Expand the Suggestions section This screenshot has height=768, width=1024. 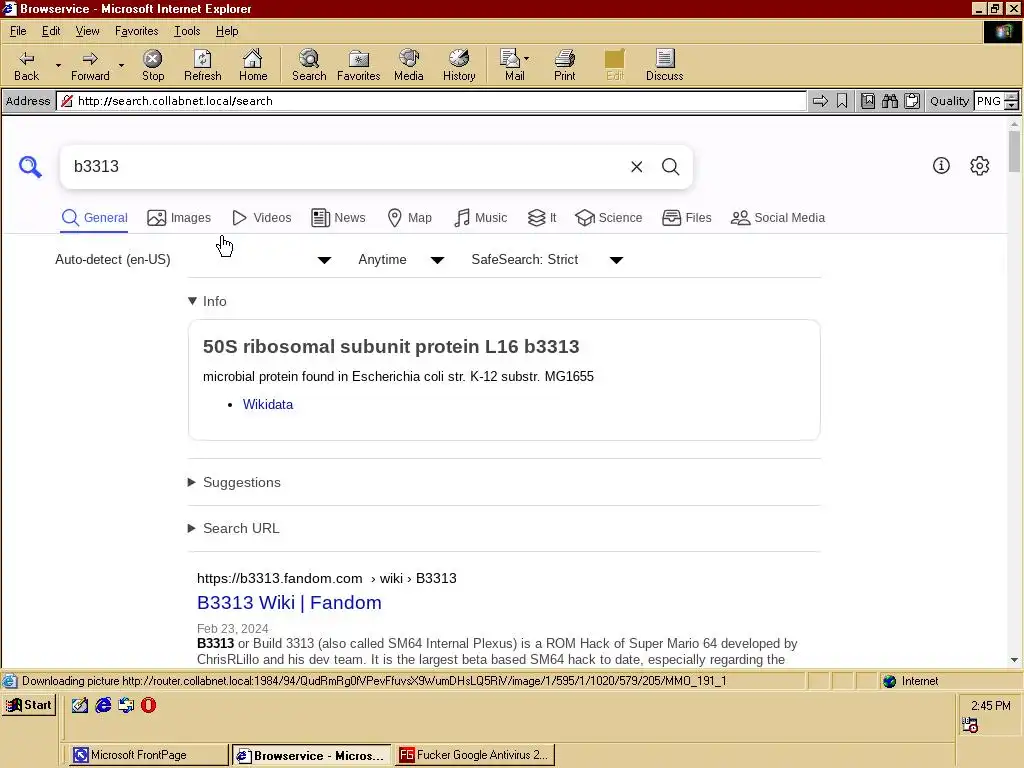coord(234,482)
